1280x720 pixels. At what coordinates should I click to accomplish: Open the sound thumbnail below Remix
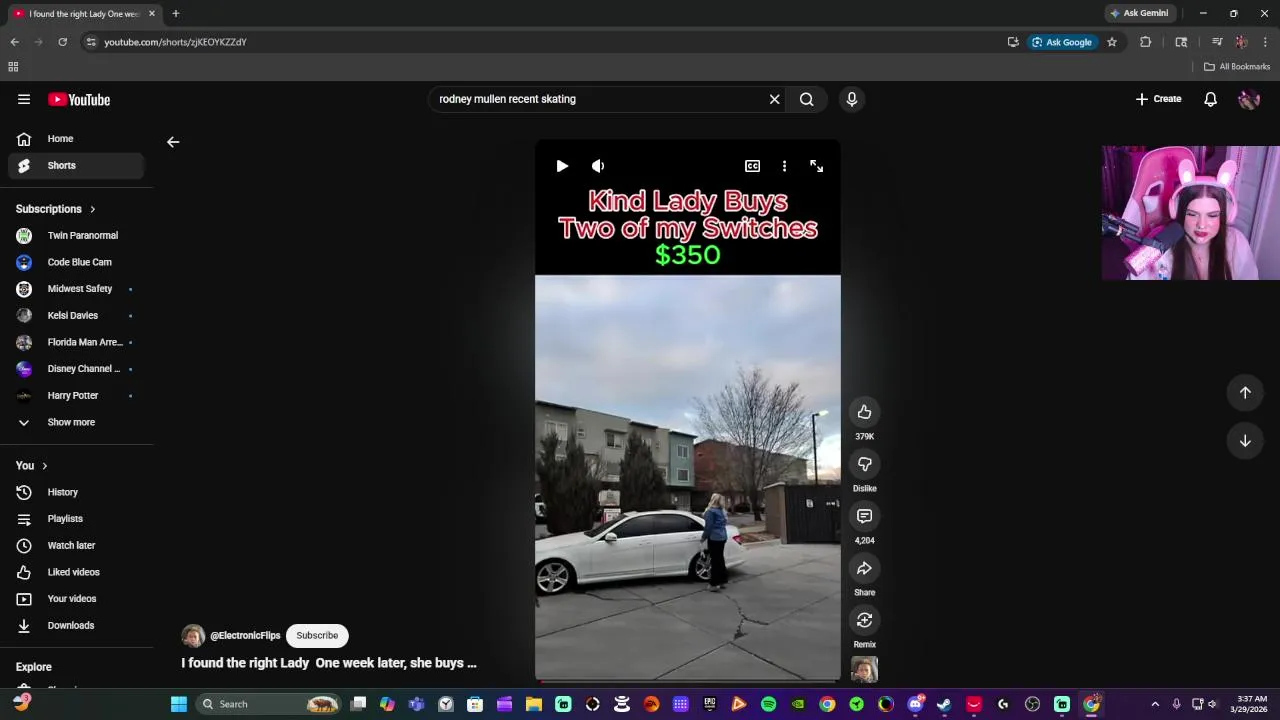point(864,669)
